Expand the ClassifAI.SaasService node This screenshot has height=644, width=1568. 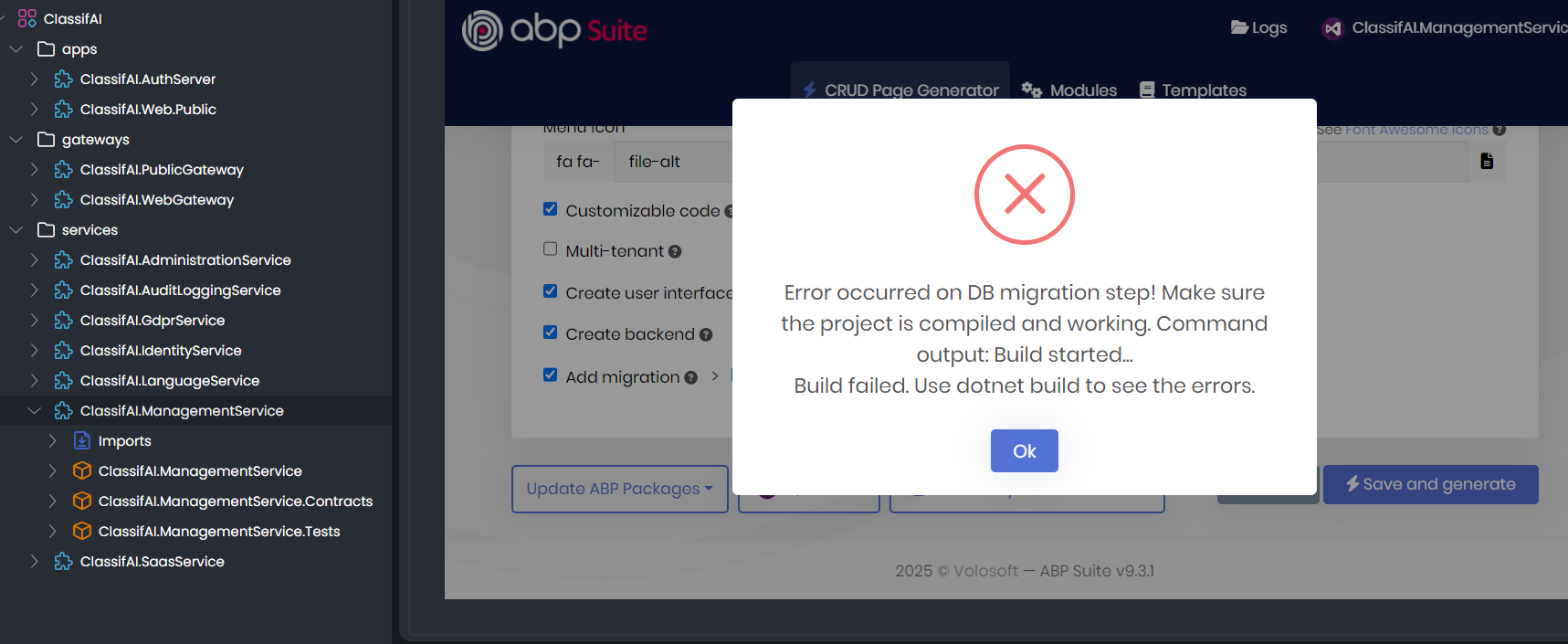coord(34,561)
